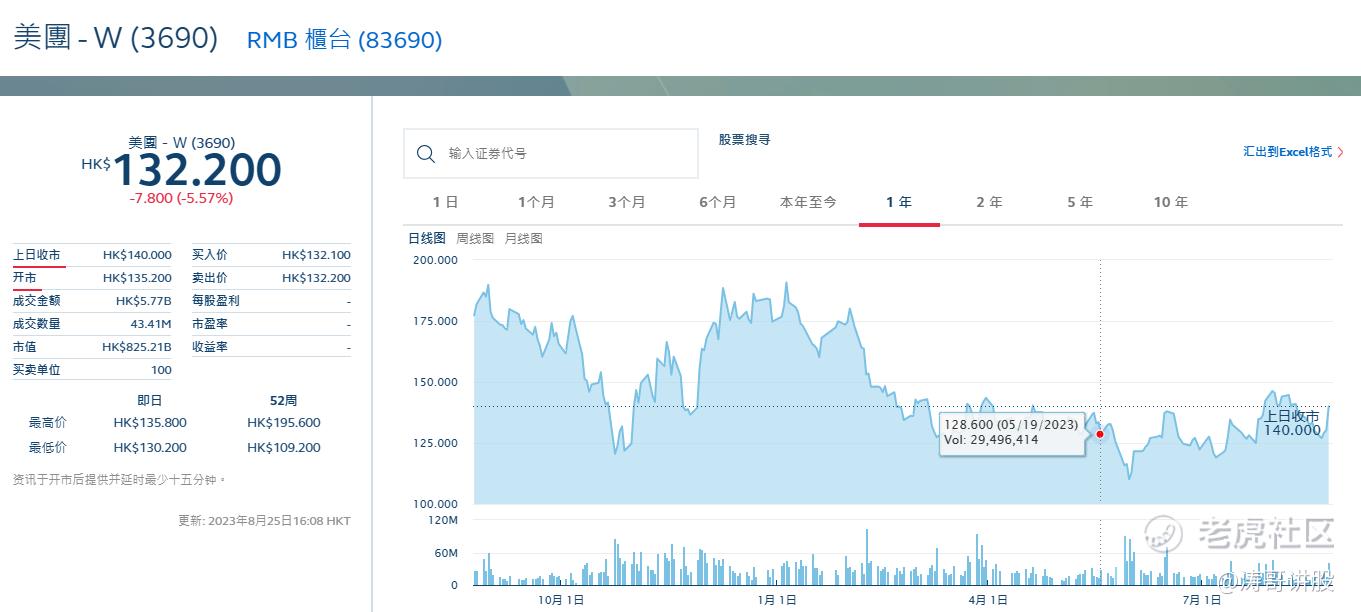Click the Excel export arrow icon
The image size is (1361, 612).
[x=1340, y=152]
